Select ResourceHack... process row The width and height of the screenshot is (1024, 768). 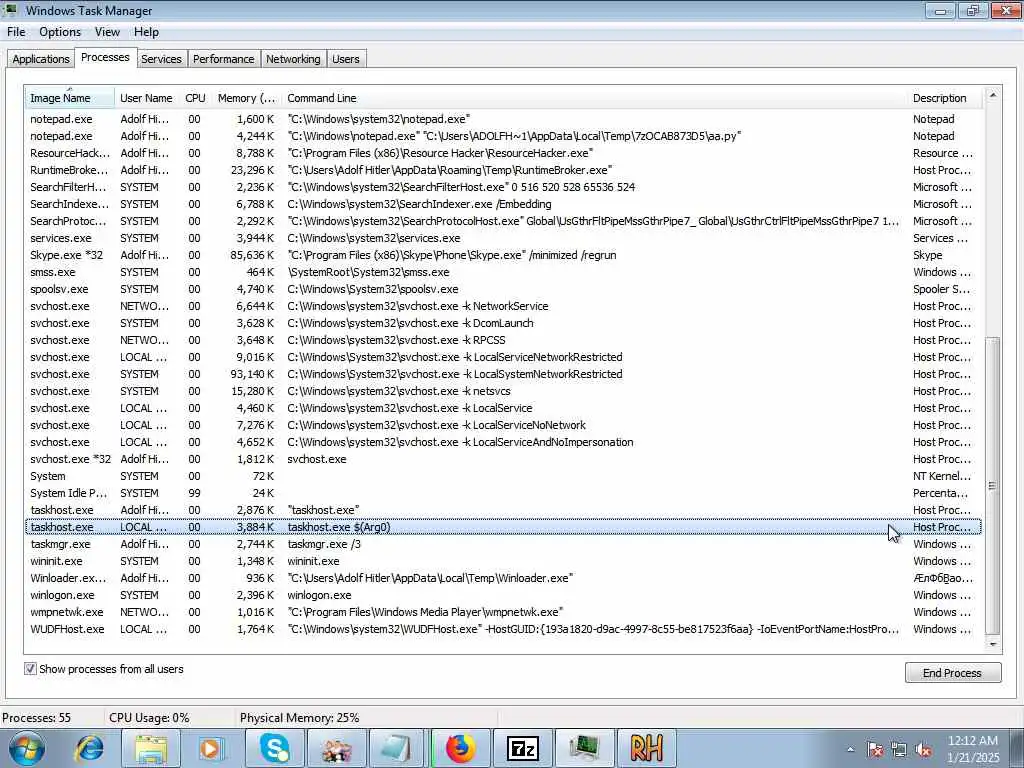point(503,153)
